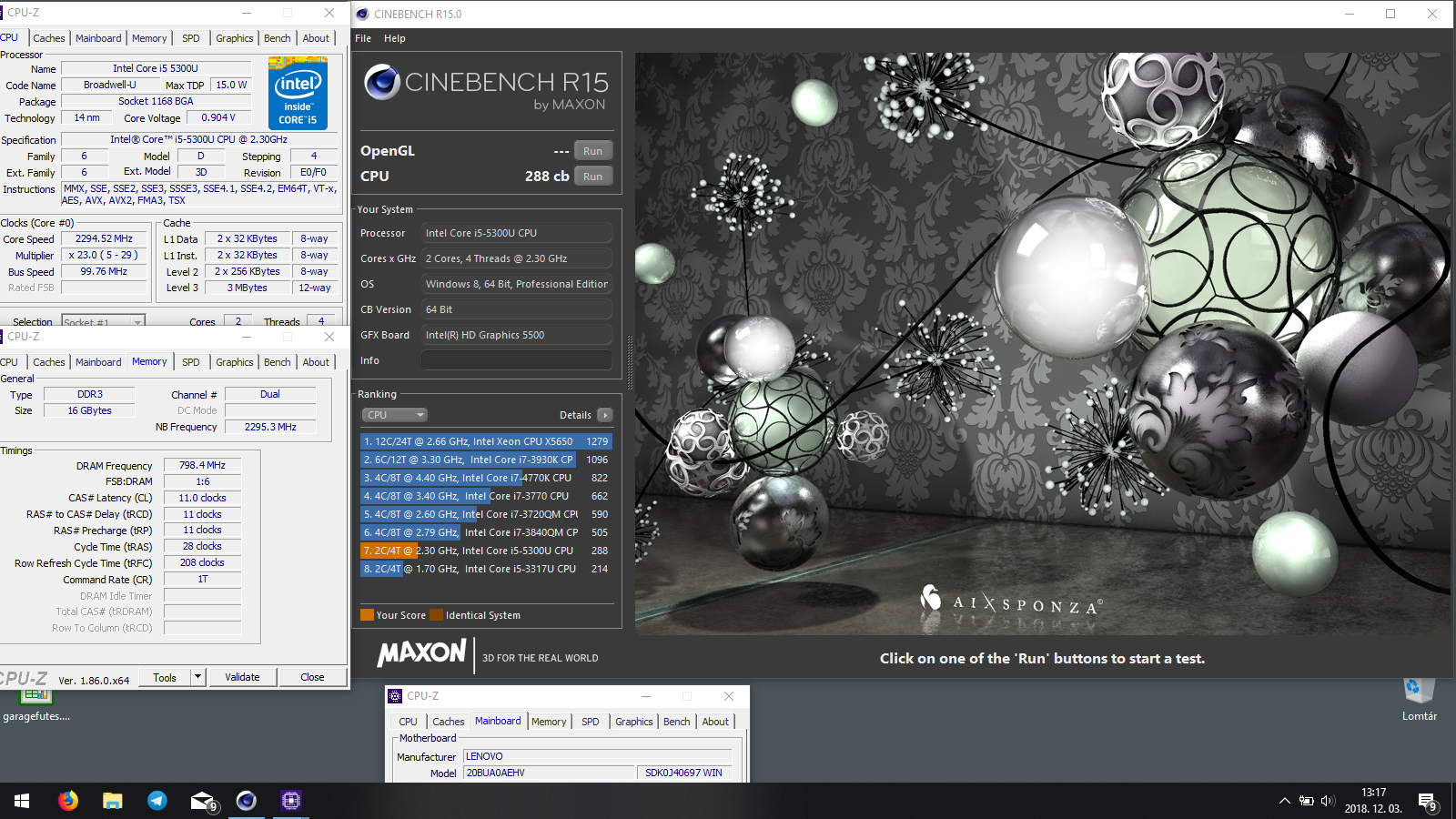This screenshot has width=1456, height=819.
Task: Run the CPU benchmark test
Action: [592, 177]
